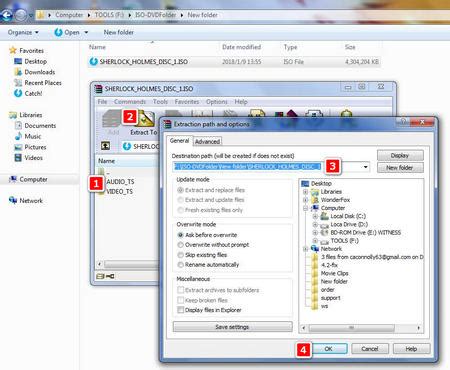Click the Display button
The width and height of the screenshot is (450, 370).
tap(400, 155)
